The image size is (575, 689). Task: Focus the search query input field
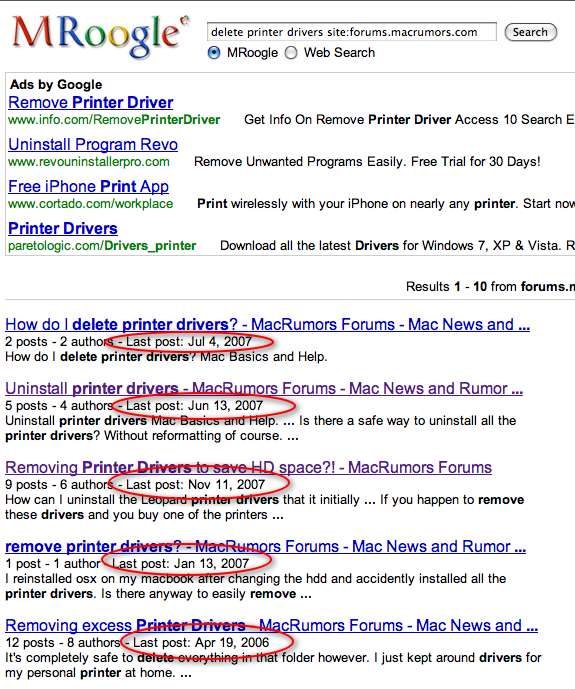[x=351, y=32]
